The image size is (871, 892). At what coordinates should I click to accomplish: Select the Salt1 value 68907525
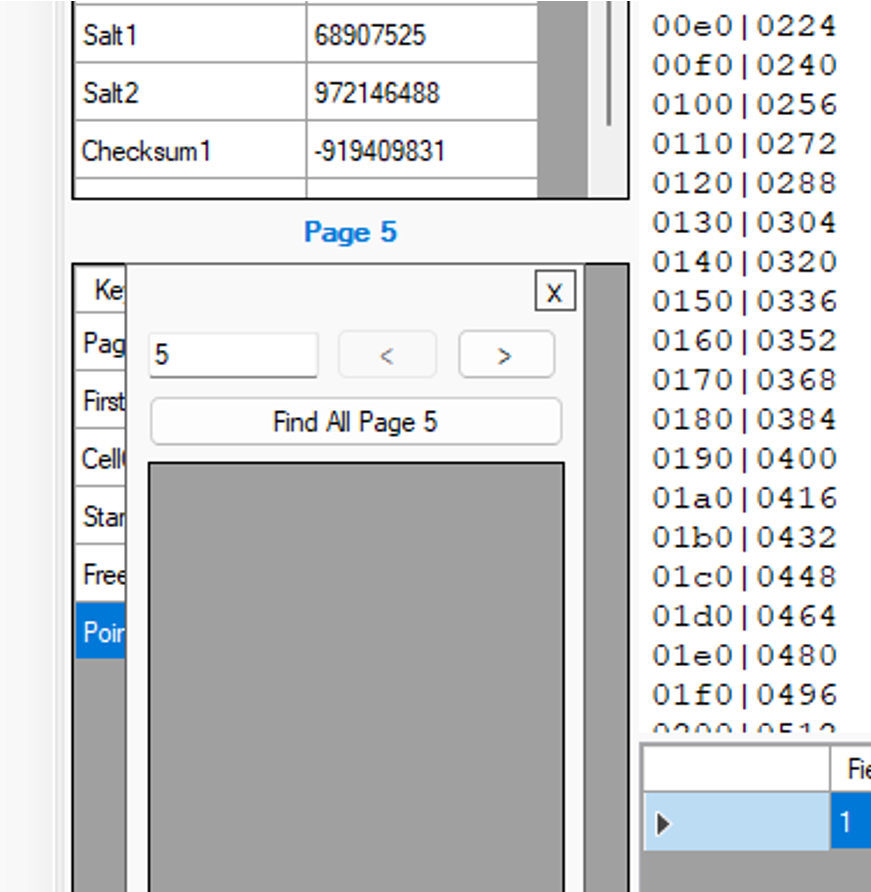pyautogui.click(x=420, y=36)
